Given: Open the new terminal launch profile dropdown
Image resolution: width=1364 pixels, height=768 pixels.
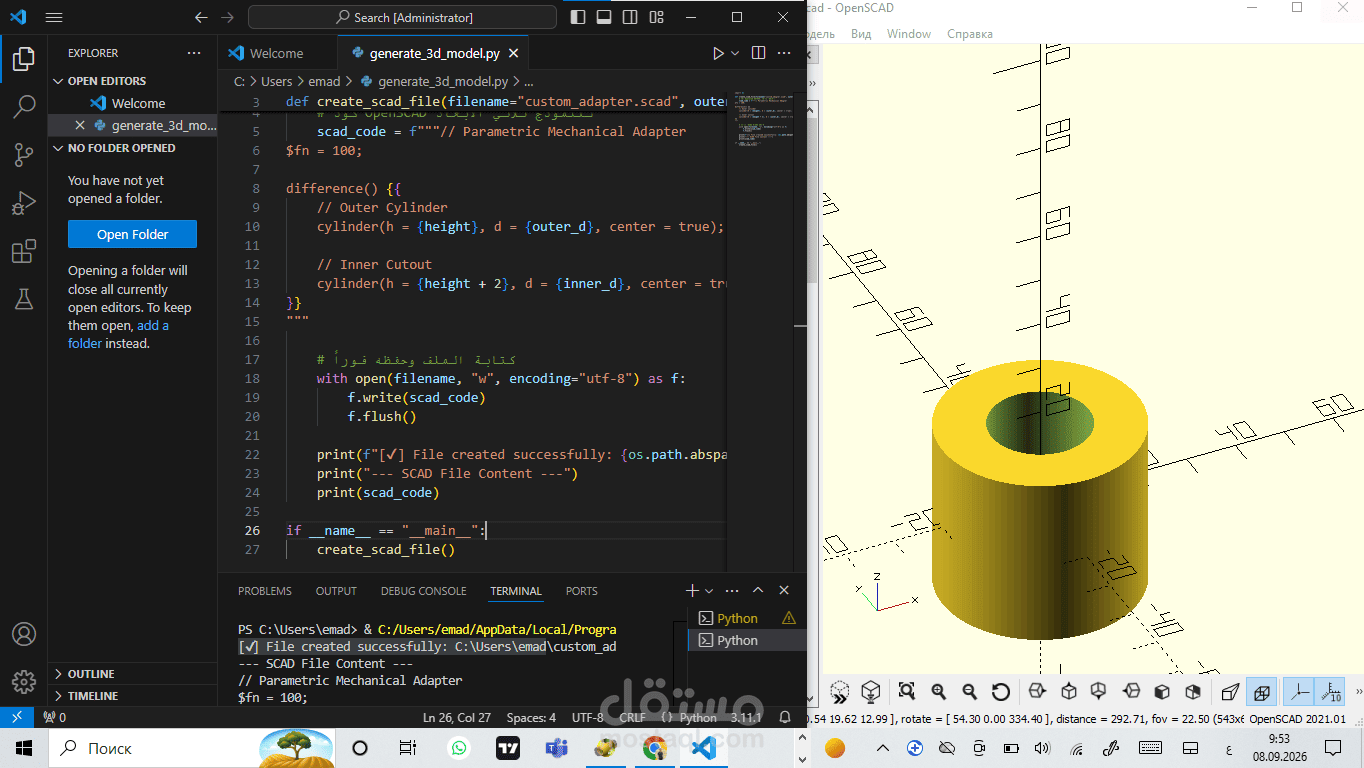Looking at the screenshot, I should (x=709, y=591).
